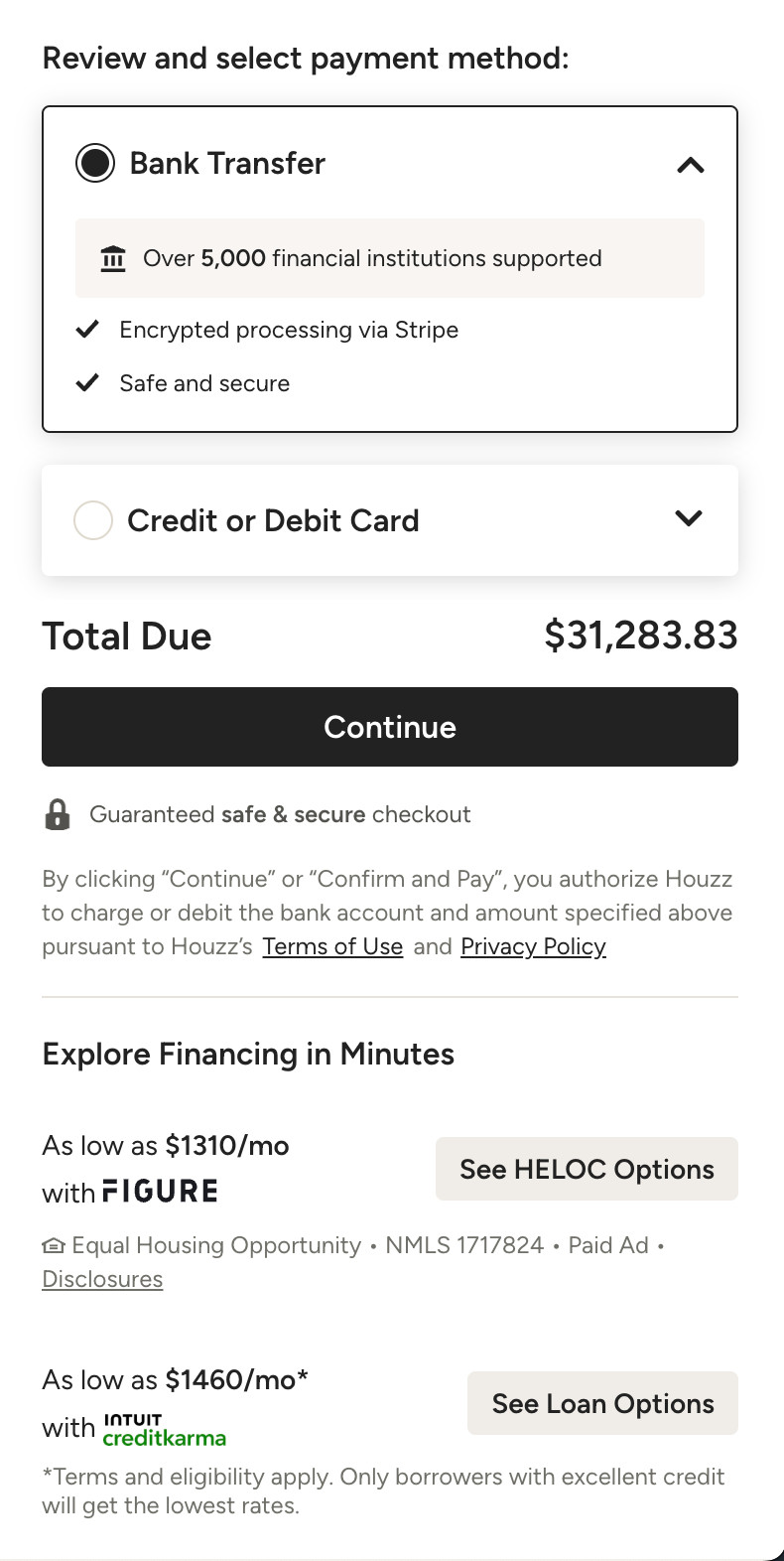Select the Bank Transfer radio button
Image resolution: width=784 pixels, height=1561 pixels.
(95, 163)
